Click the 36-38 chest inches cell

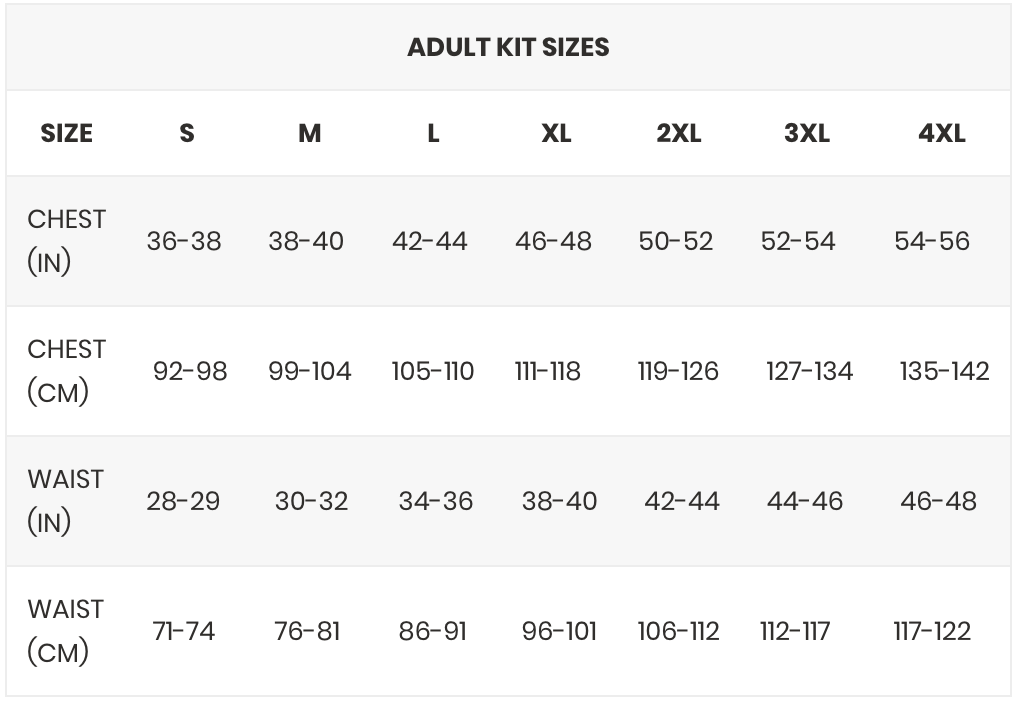pyautogui.click(x=184, y=241)
